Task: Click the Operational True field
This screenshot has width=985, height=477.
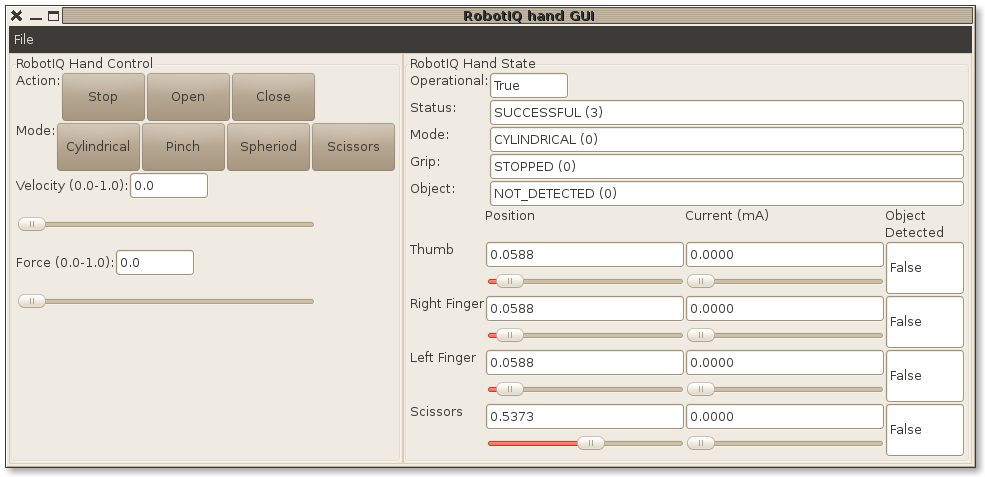Action: point(529,85)
